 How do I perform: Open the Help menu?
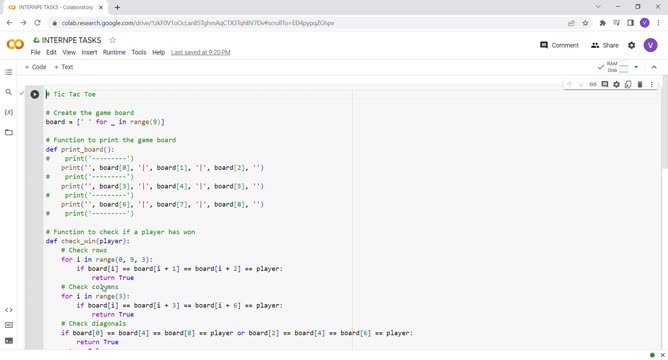(158, 52)
